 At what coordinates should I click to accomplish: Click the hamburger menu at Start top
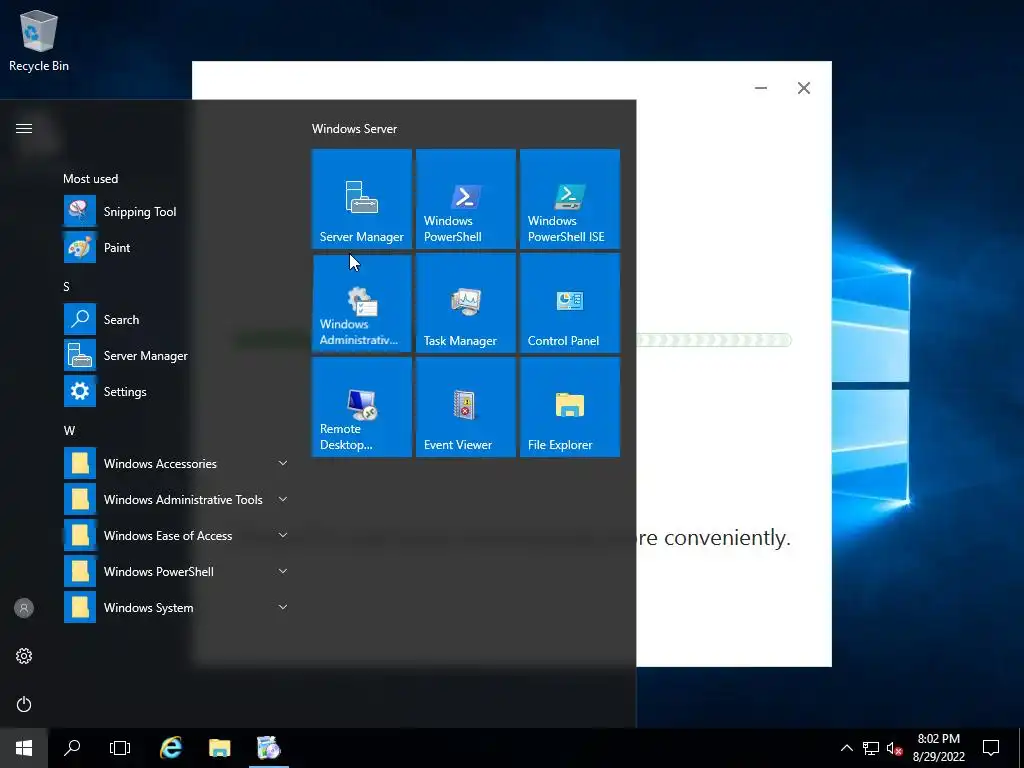[x=24, y=128]
